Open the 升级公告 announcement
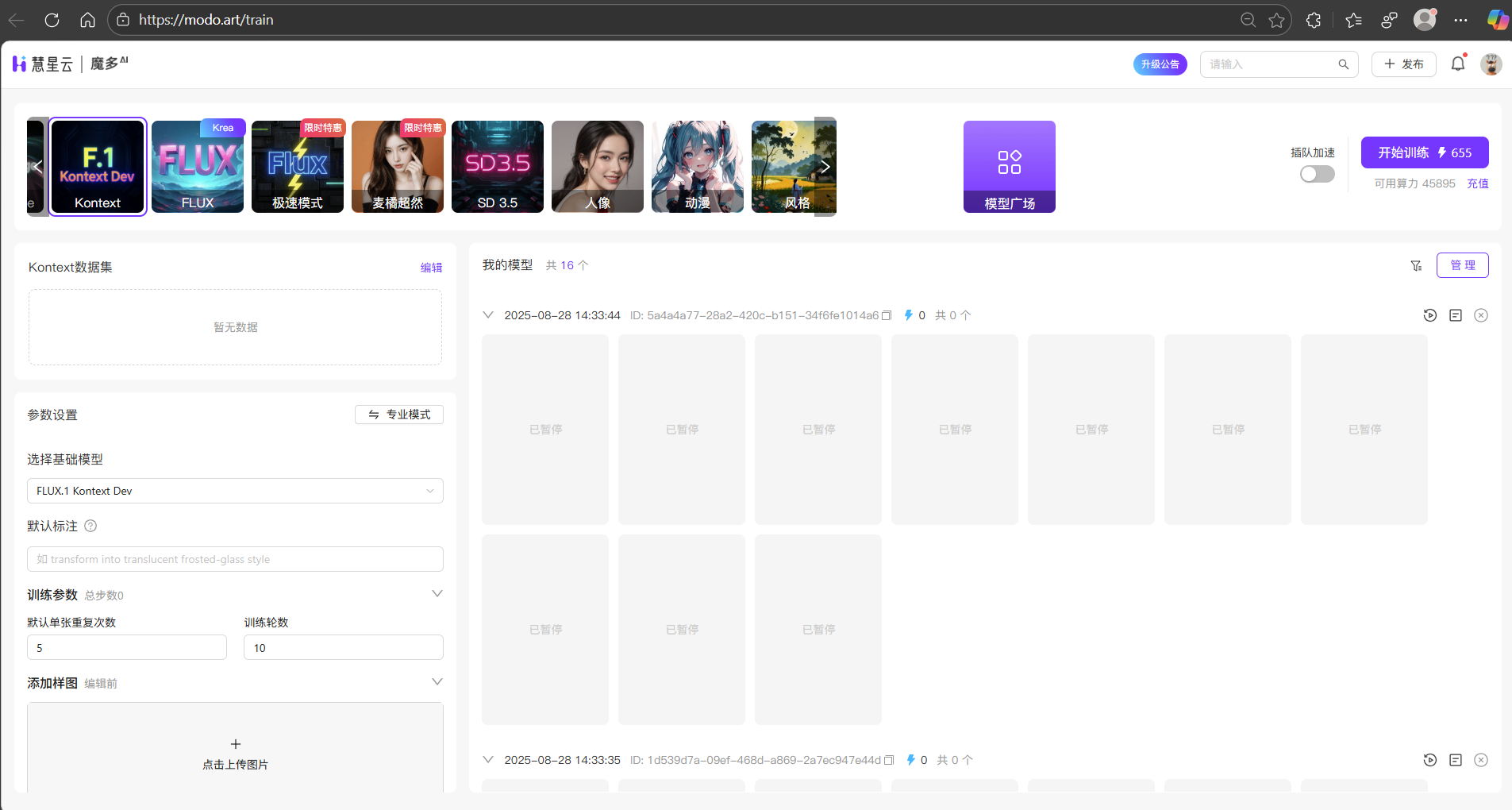This screenshot has width=1512, height=810. click(x=1160, y=64)
